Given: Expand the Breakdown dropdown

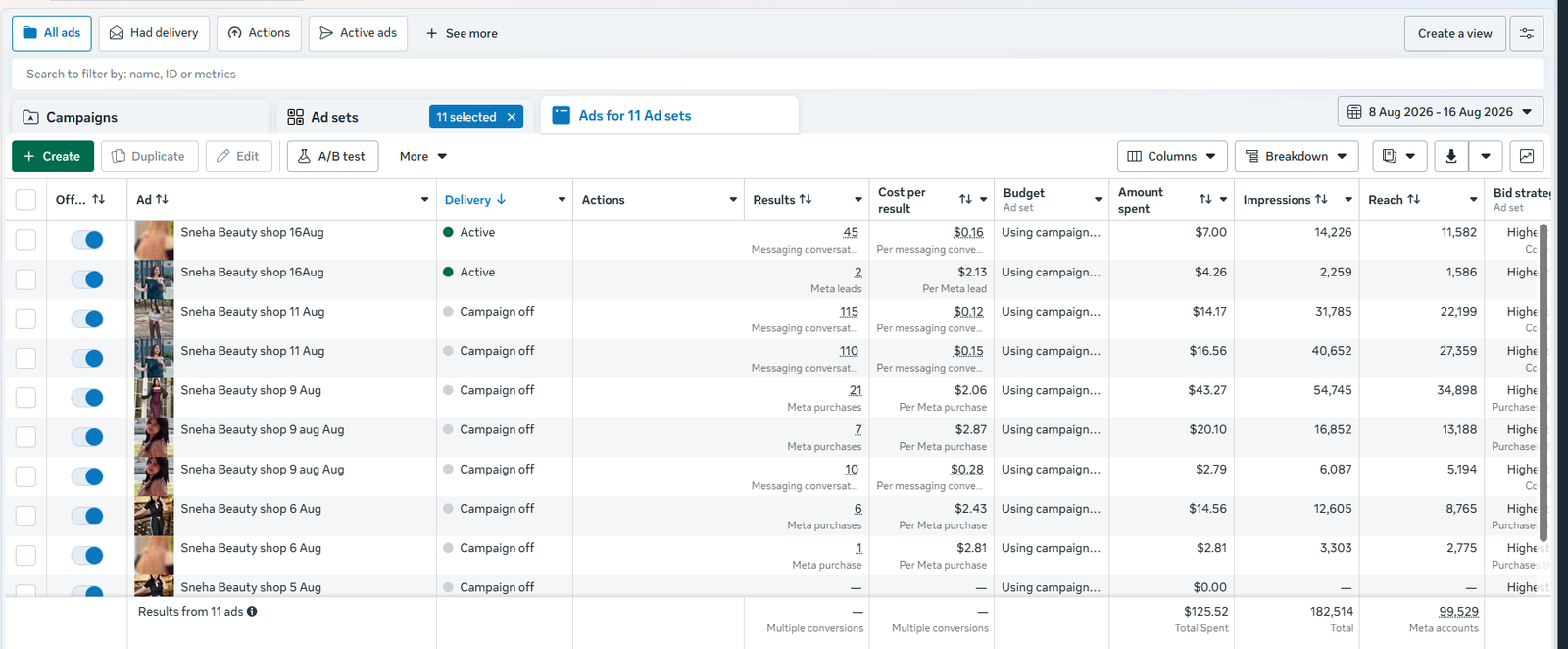Looking at the screenshot, I should pos(1297,156).
